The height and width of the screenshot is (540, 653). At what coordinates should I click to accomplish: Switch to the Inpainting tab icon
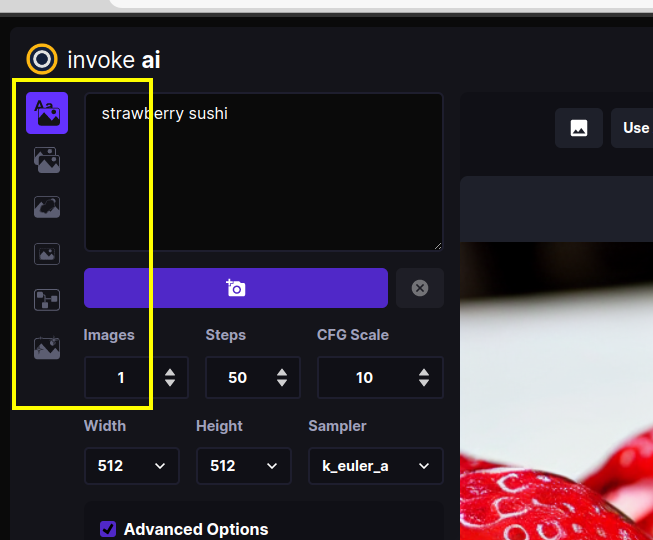[47, 207]
